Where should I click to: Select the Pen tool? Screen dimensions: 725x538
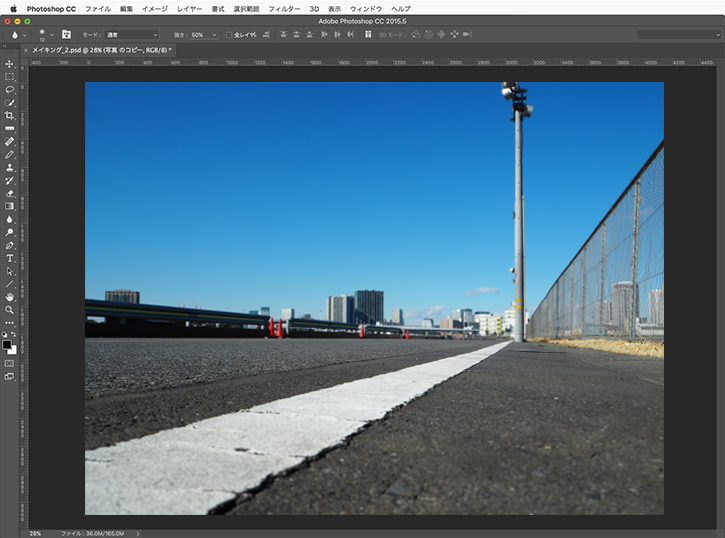pos(9,245)
